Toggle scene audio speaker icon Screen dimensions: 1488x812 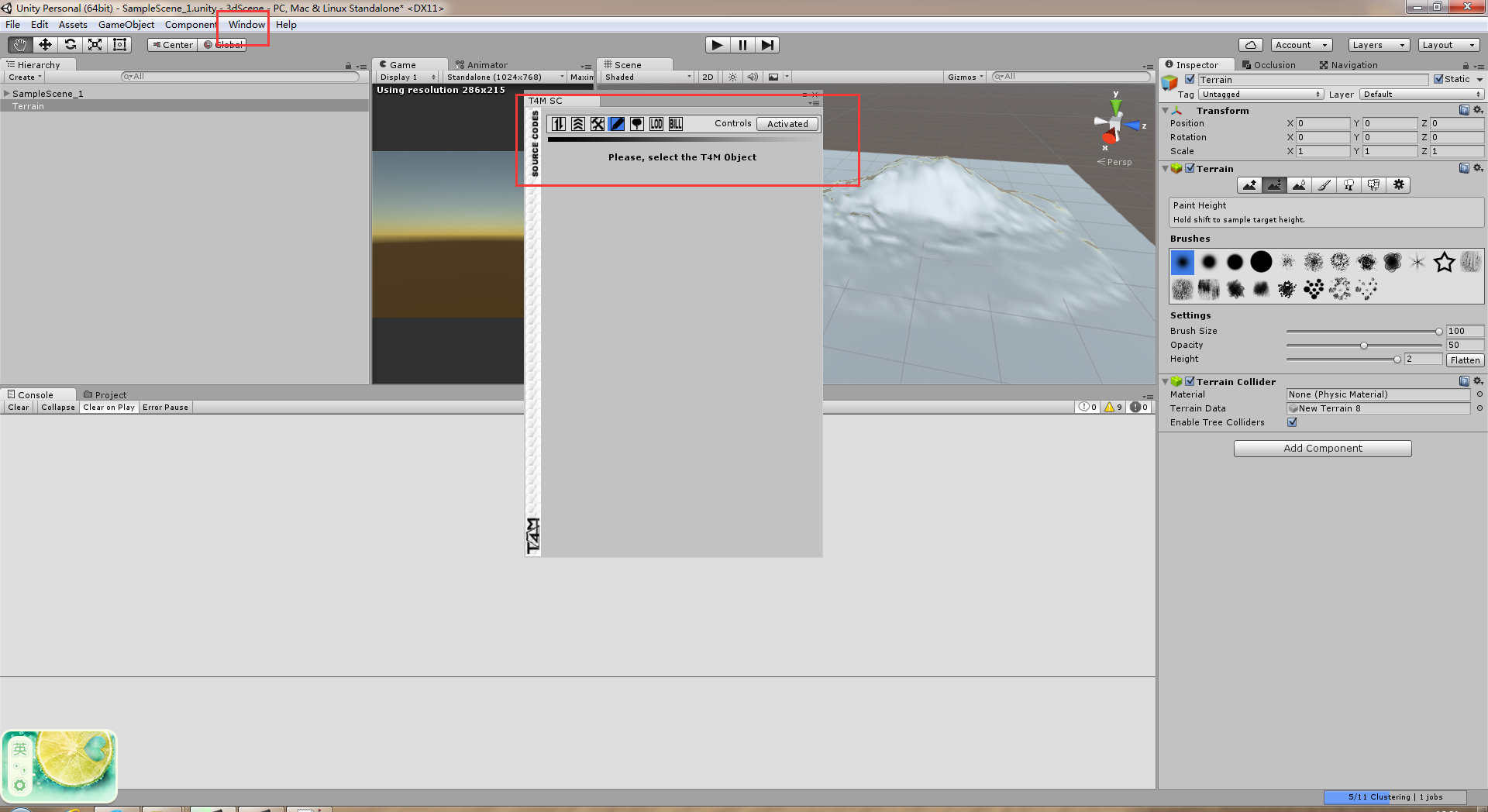pyautogui.click(x=753, y=77)
